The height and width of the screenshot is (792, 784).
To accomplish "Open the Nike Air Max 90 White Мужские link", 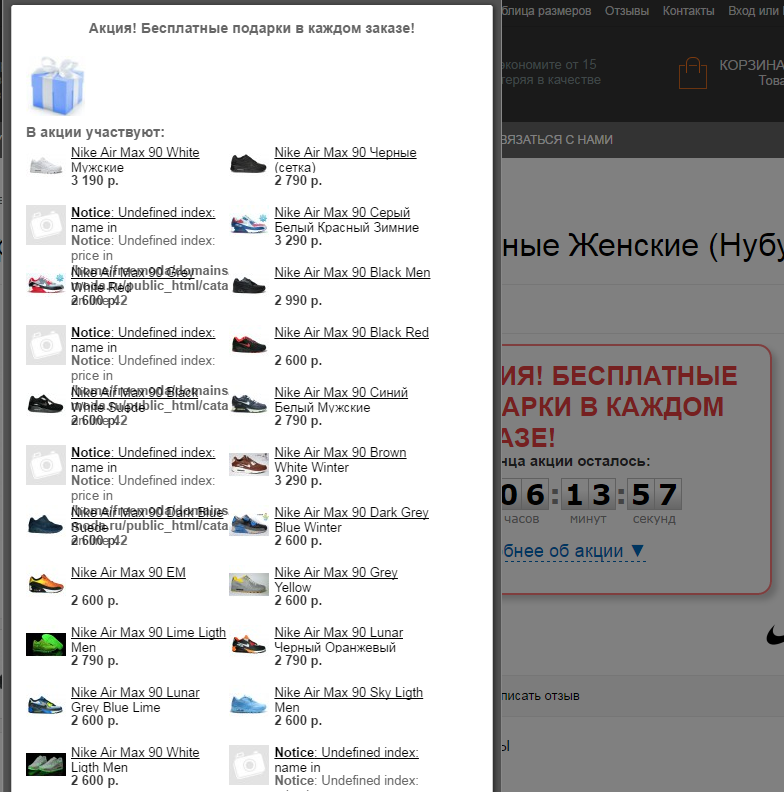I will coord(135,160).
